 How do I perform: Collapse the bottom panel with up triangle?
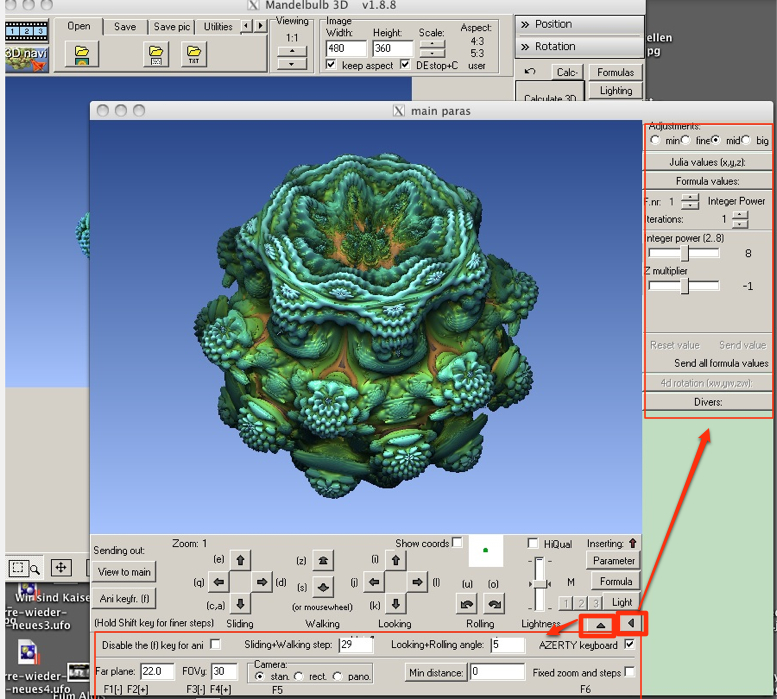click(600, 624)
